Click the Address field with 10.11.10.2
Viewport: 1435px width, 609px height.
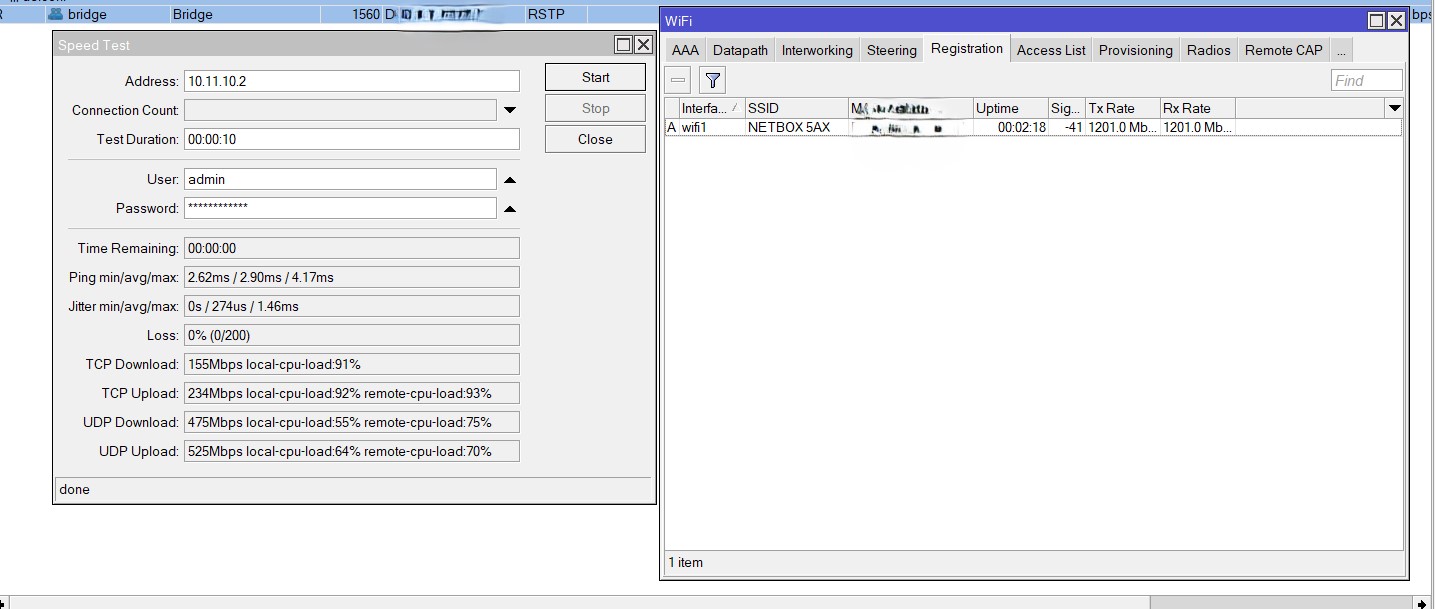pos(352,81)
